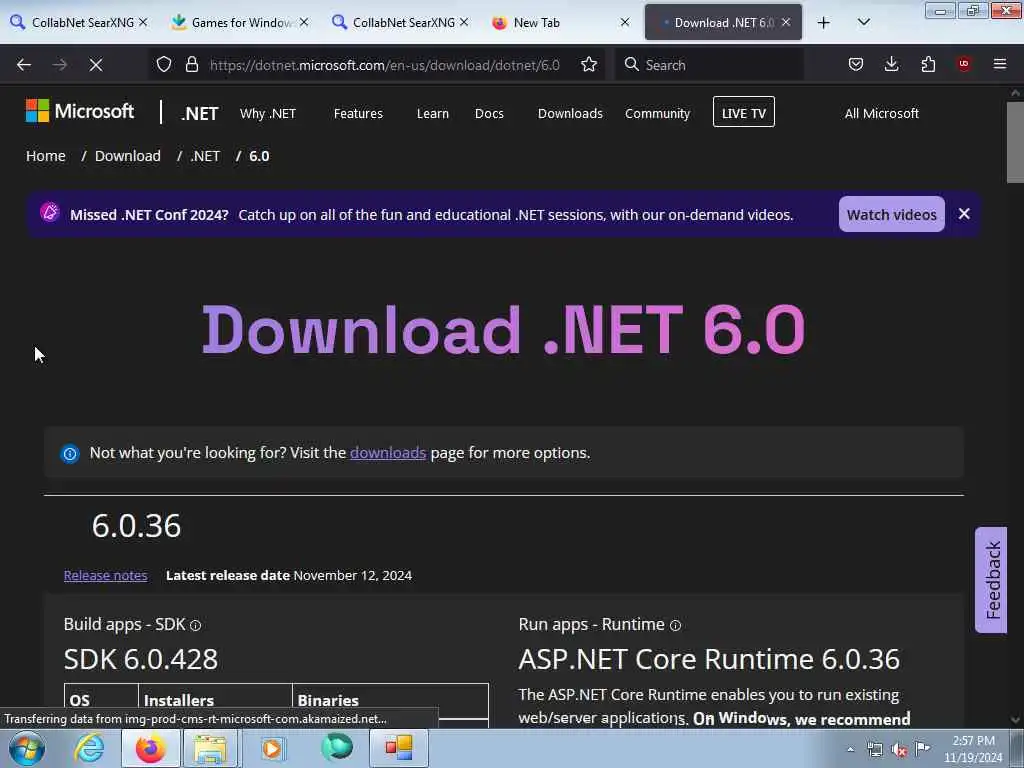The height and width of the screenshot is (768, 1024).
Task: Click the network tray icon
Action: click(874, 750)
